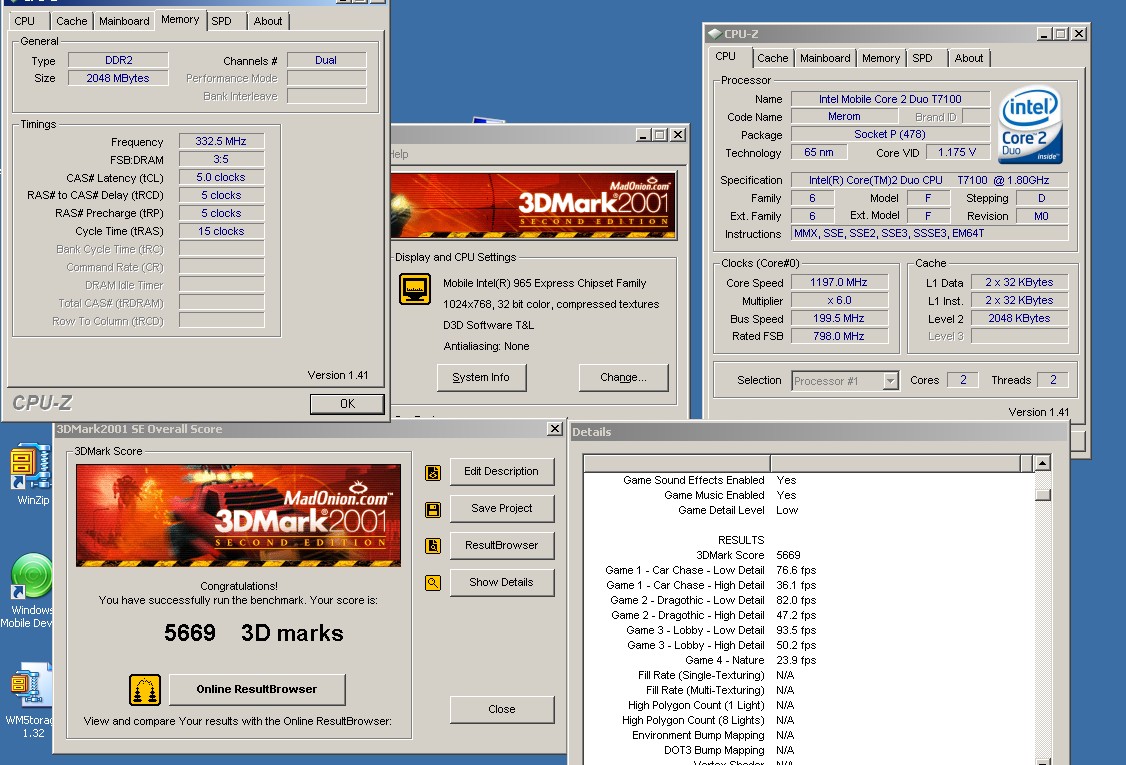Click the Channels # Dual field
This screenshot has height=765, width=1126.
pyautogui.click(x=326, y=60)
